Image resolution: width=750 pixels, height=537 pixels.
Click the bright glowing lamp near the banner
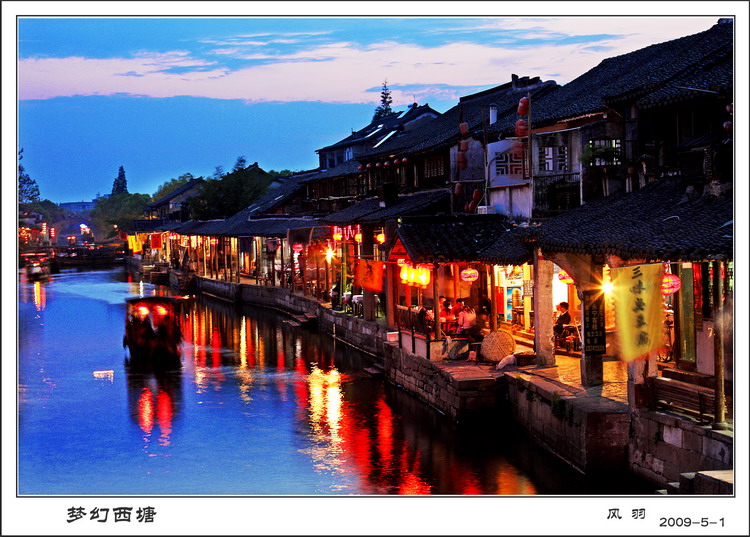[x=607, y=287]
